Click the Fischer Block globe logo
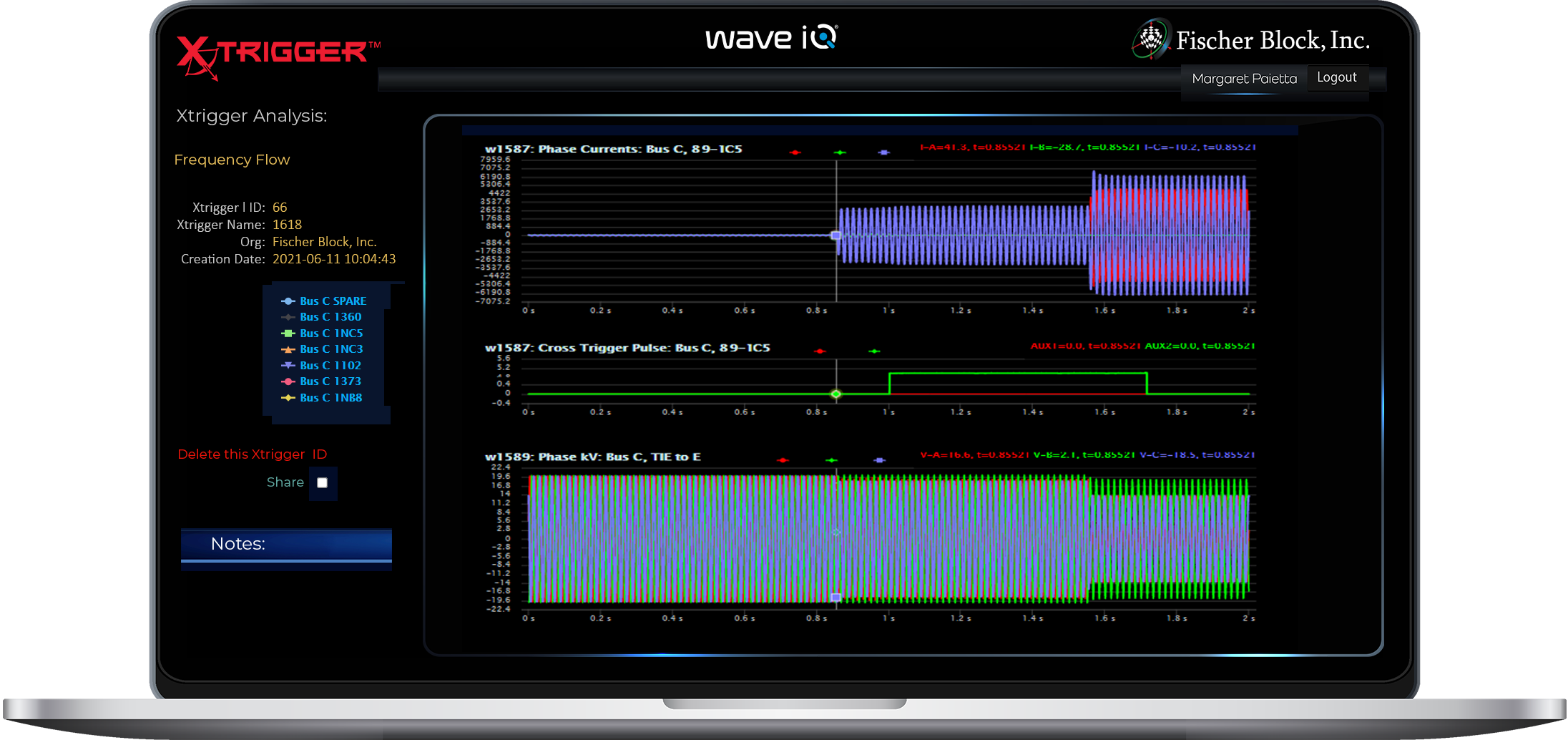1568x740 pixels. coord(1150,39)
